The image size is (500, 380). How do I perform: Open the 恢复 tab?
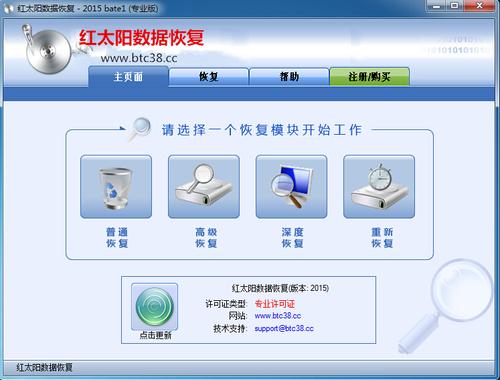[x=209, y=77]
